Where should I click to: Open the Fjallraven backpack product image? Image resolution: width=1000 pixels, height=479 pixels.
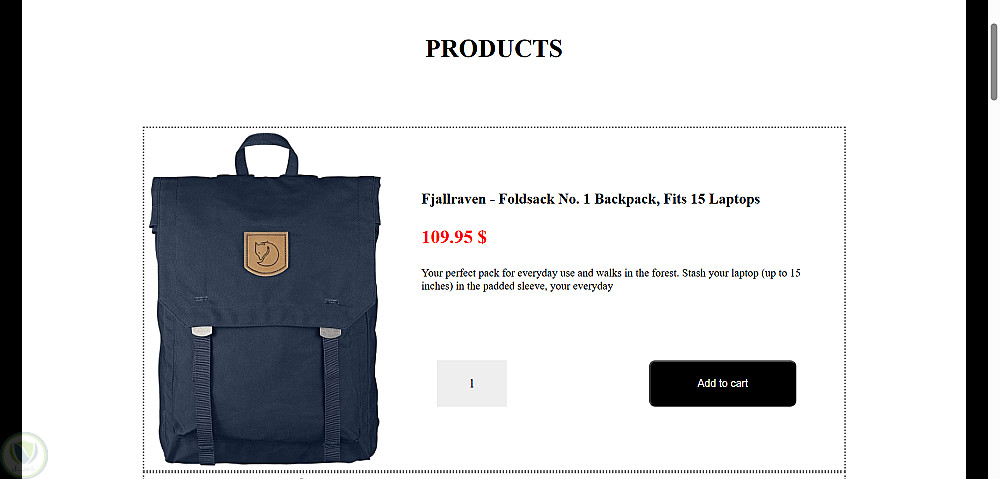(265, 298)
